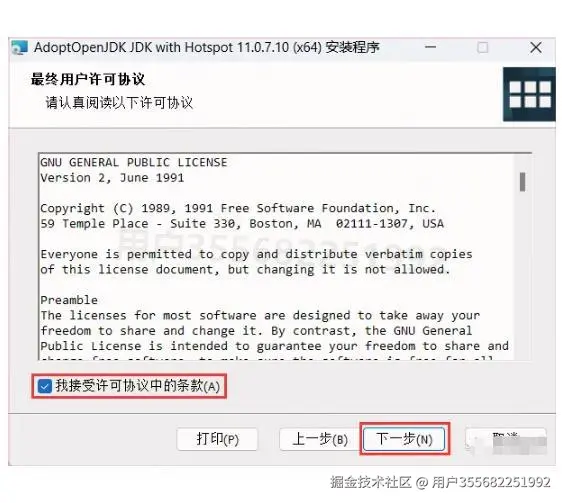Continue with 下一步(N) button
564x503 pixels.
404,439
